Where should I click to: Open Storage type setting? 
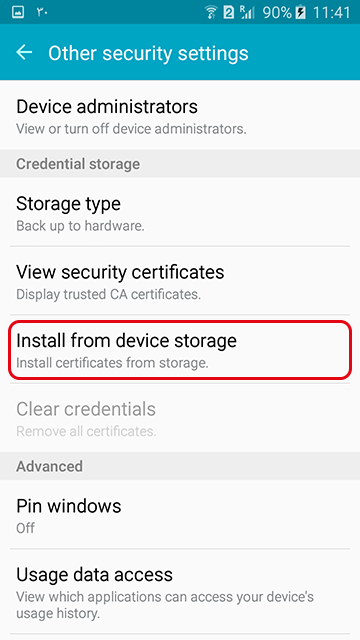point(180,212)
